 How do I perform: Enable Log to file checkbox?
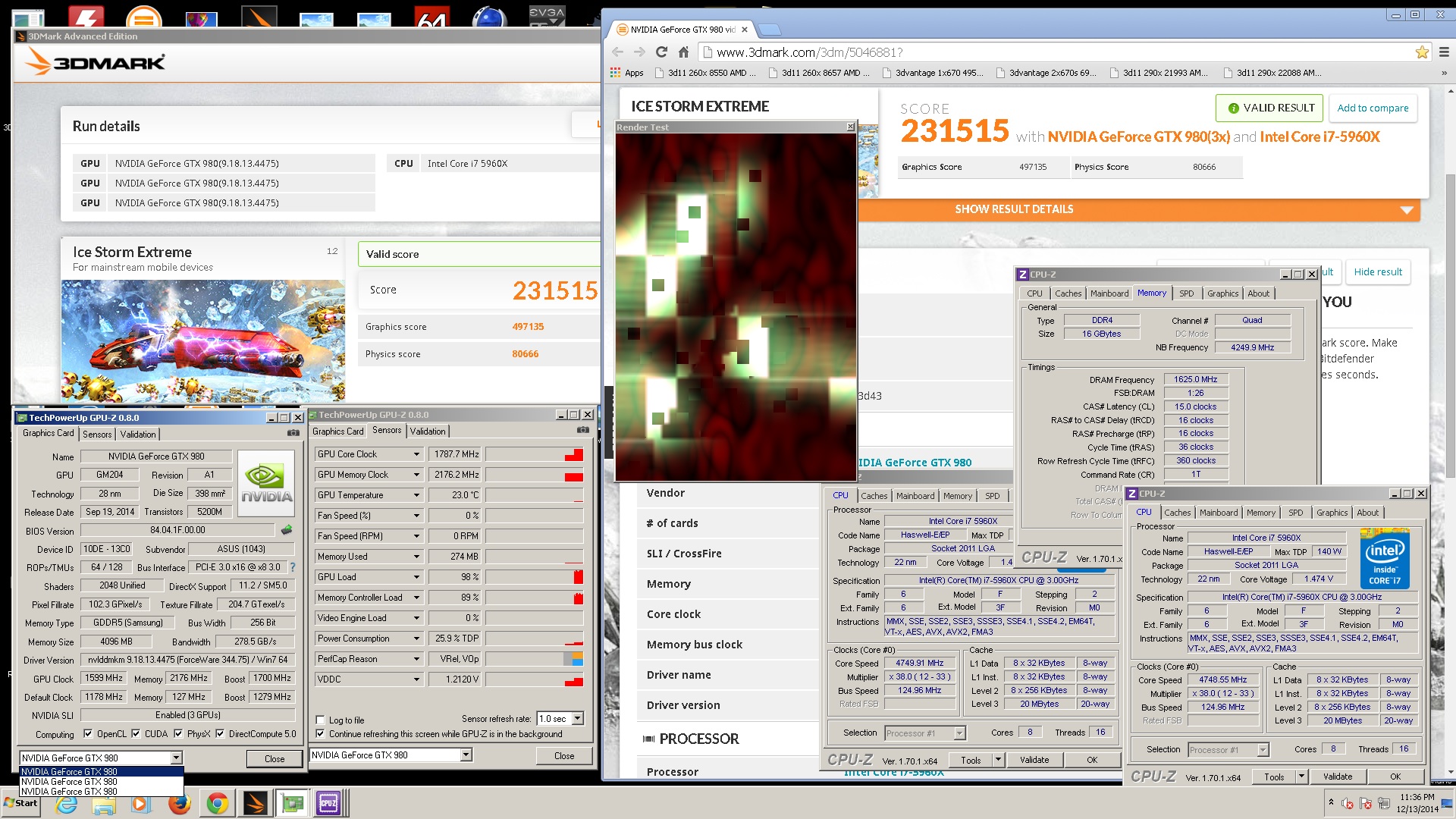(320, 720)
